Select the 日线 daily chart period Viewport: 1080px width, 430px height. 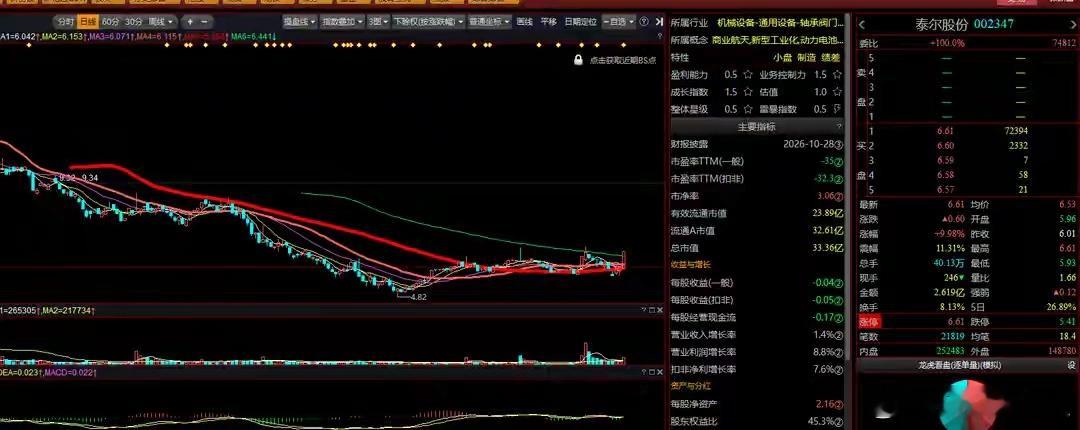click(87, 22)
